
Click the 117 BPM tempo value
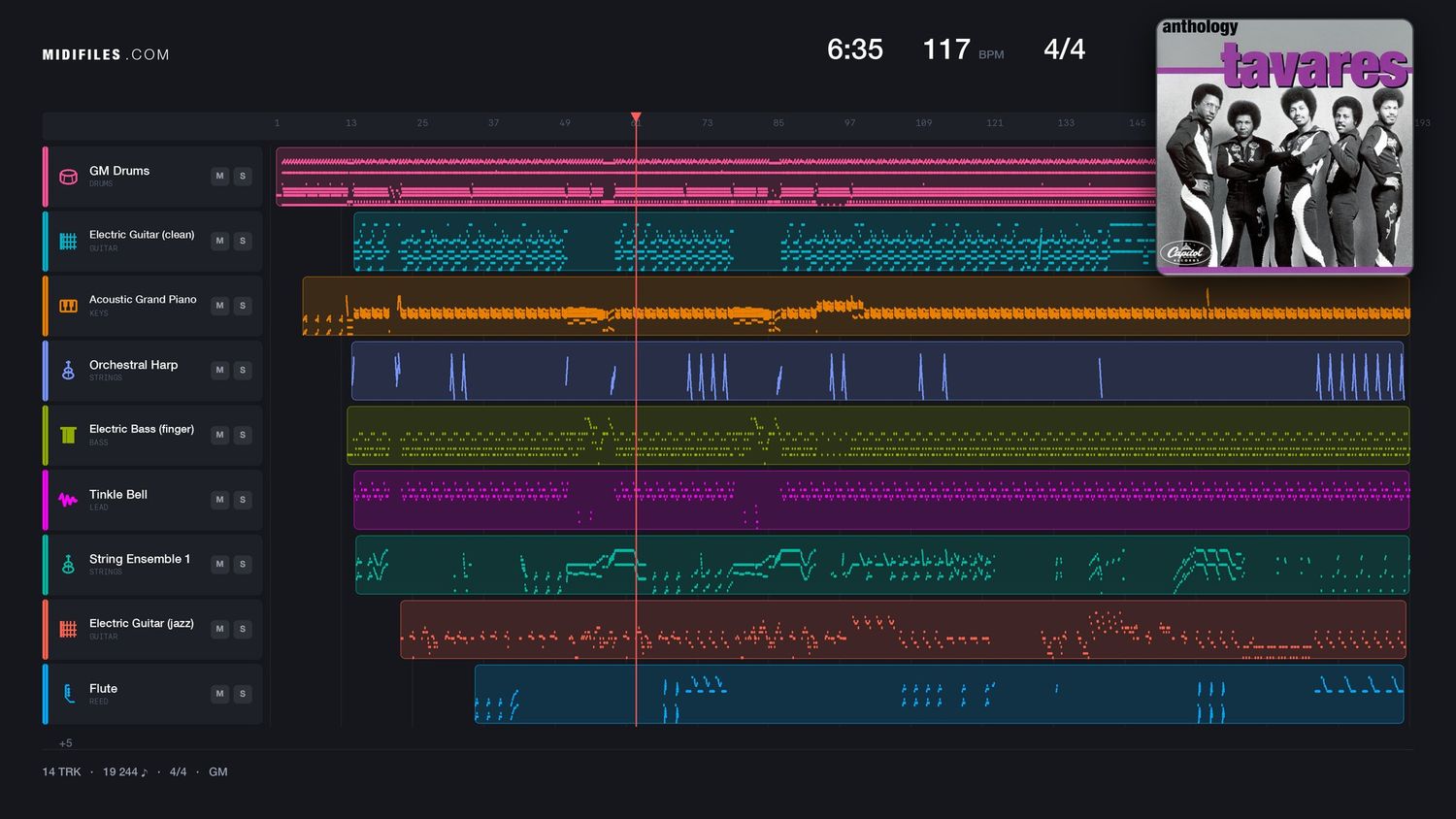(x=946, y=49)
